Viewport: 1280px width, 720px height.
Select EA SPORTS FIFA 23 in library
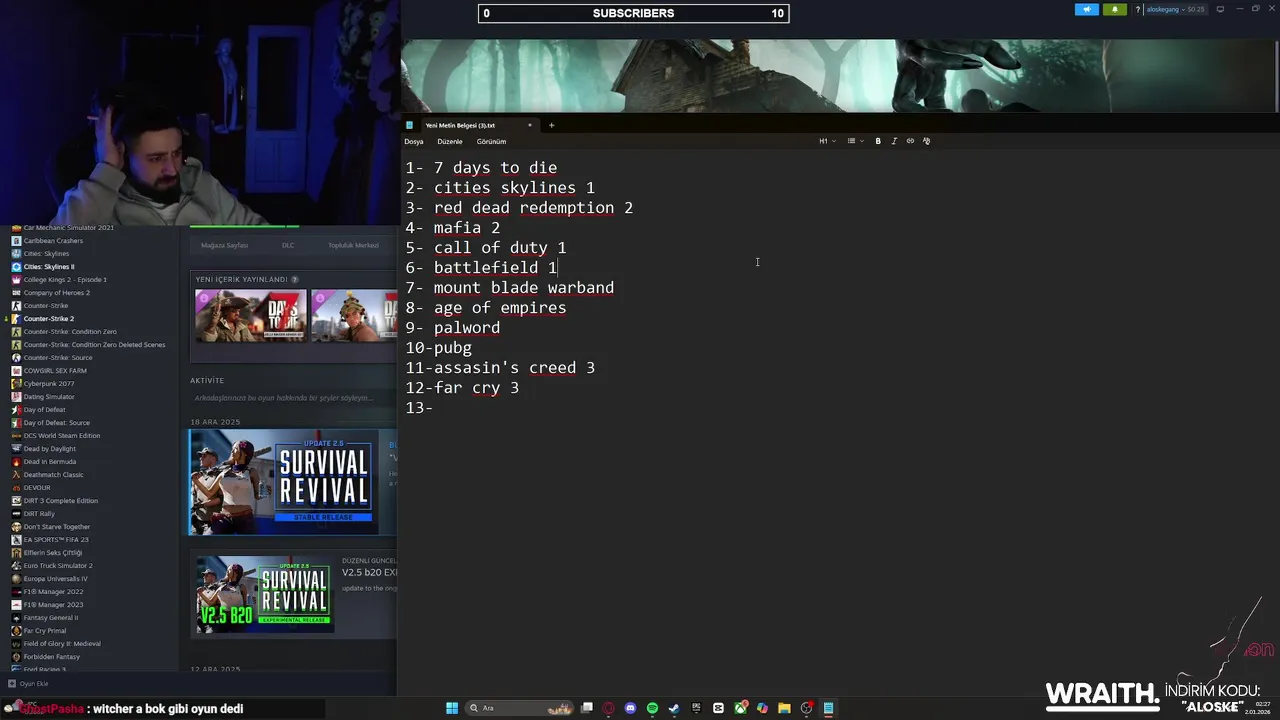(x=56, y=540)
